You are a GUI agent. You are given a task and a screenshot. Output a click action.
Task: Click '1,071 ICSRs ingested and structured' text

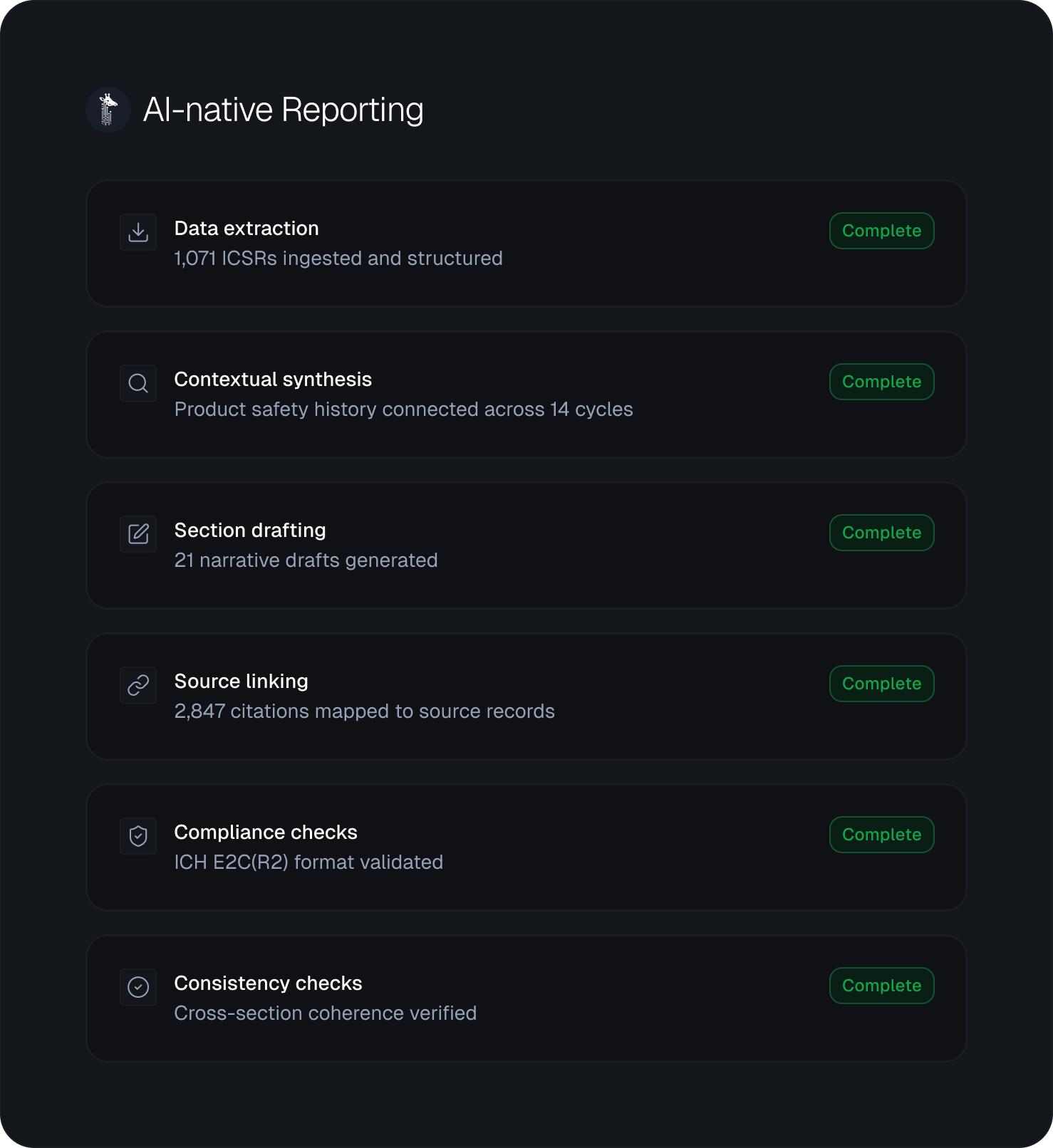(338, 259)
